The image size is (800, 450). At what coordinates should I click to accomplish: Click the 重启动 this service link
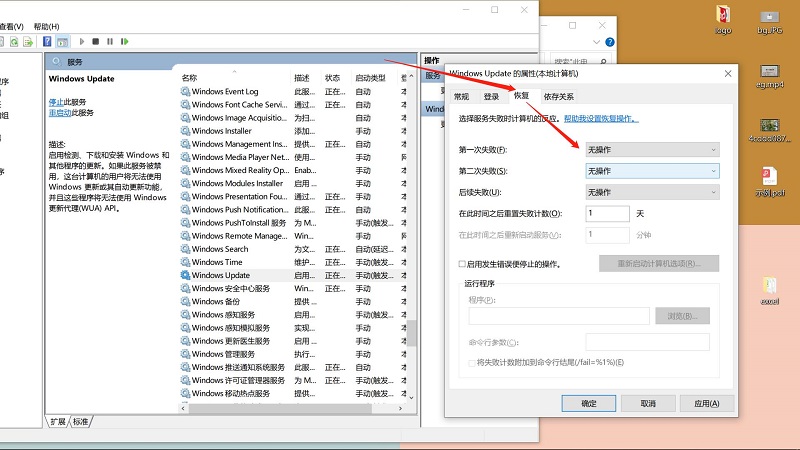(x=60, y=113)
